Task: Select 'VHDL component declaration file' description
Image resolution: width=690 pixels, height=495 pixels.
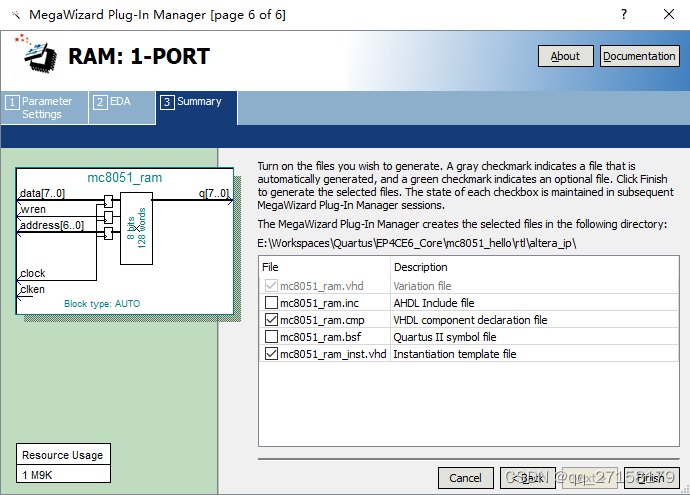Action: pos(470,320)
